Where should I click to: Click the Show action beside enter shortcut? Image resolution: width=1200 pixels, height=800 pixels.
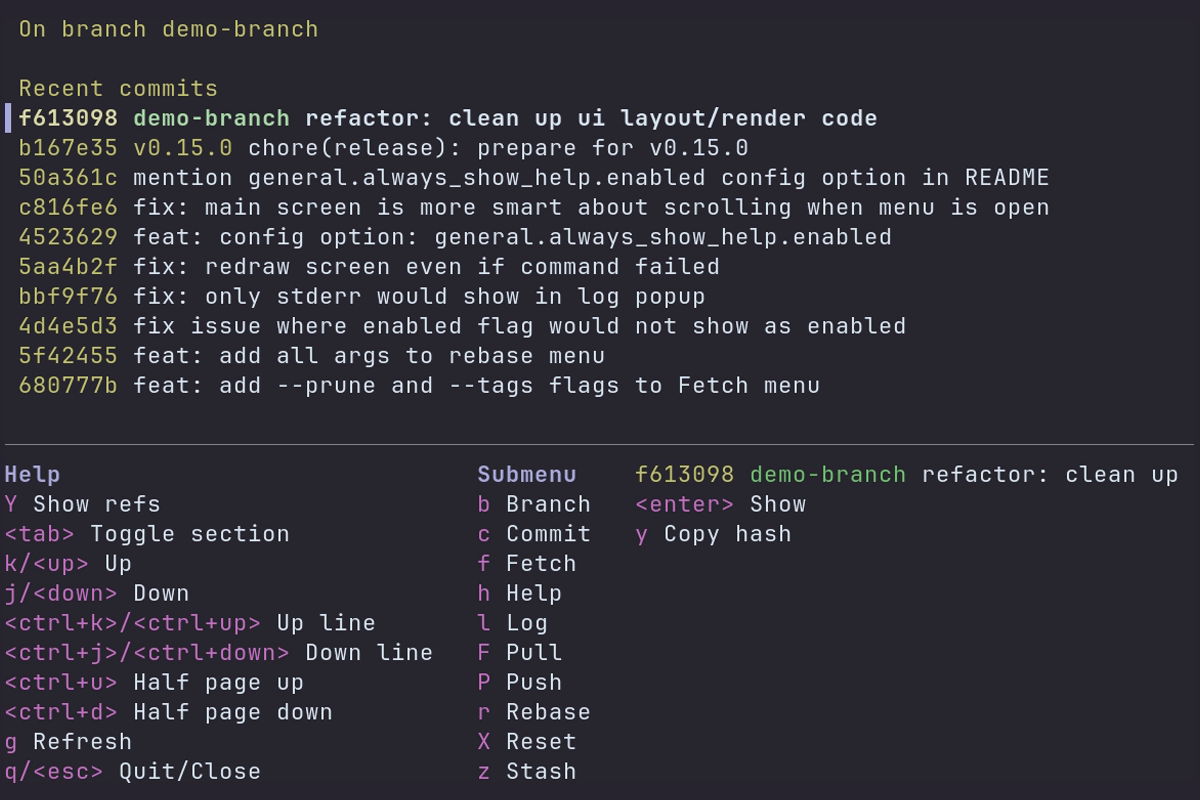pyautogui.click(x=720, y=504)
